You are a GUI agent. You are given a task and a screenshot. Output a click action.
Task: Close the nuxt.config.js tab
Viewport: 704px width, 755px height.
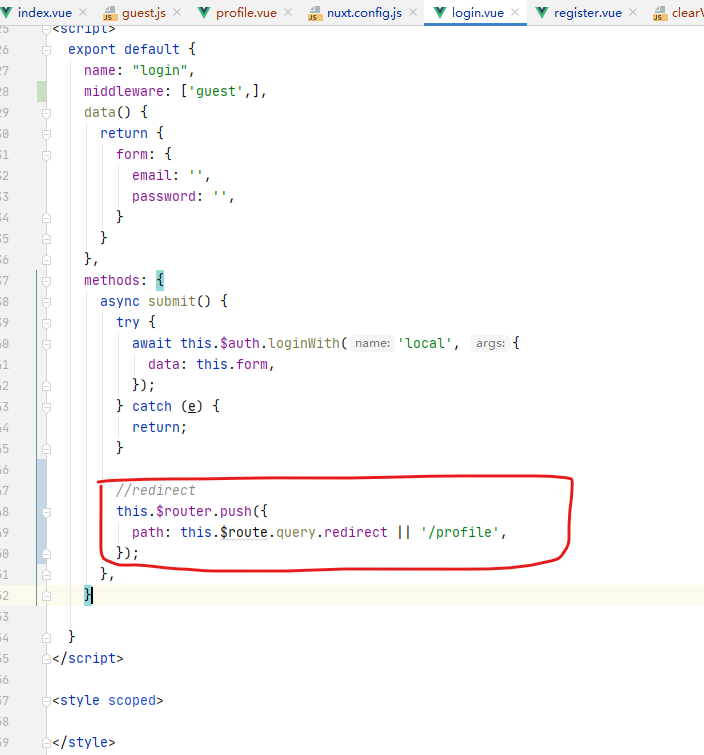tap(413, 13)
